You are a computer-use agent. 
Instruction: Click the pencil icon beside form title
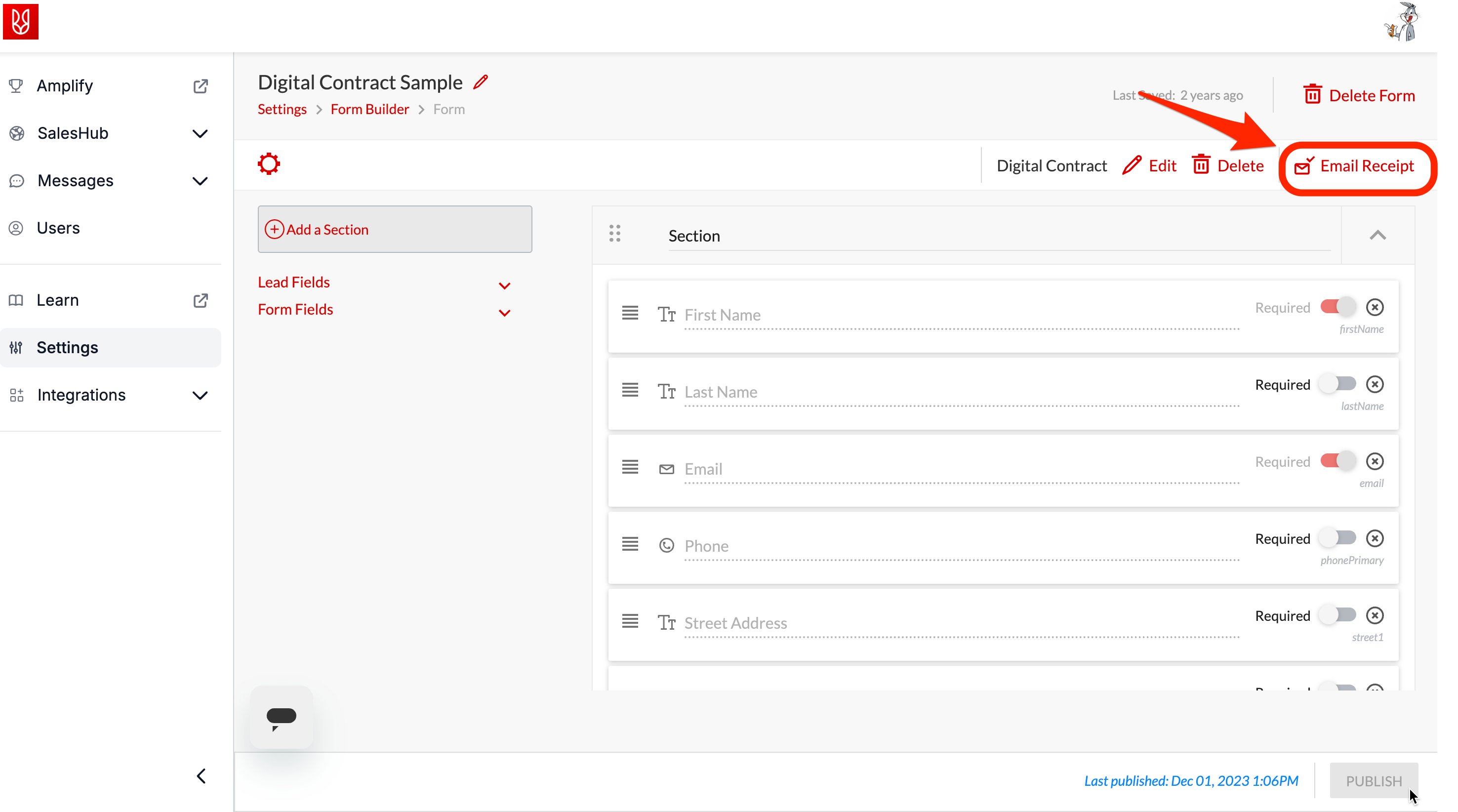481,82
